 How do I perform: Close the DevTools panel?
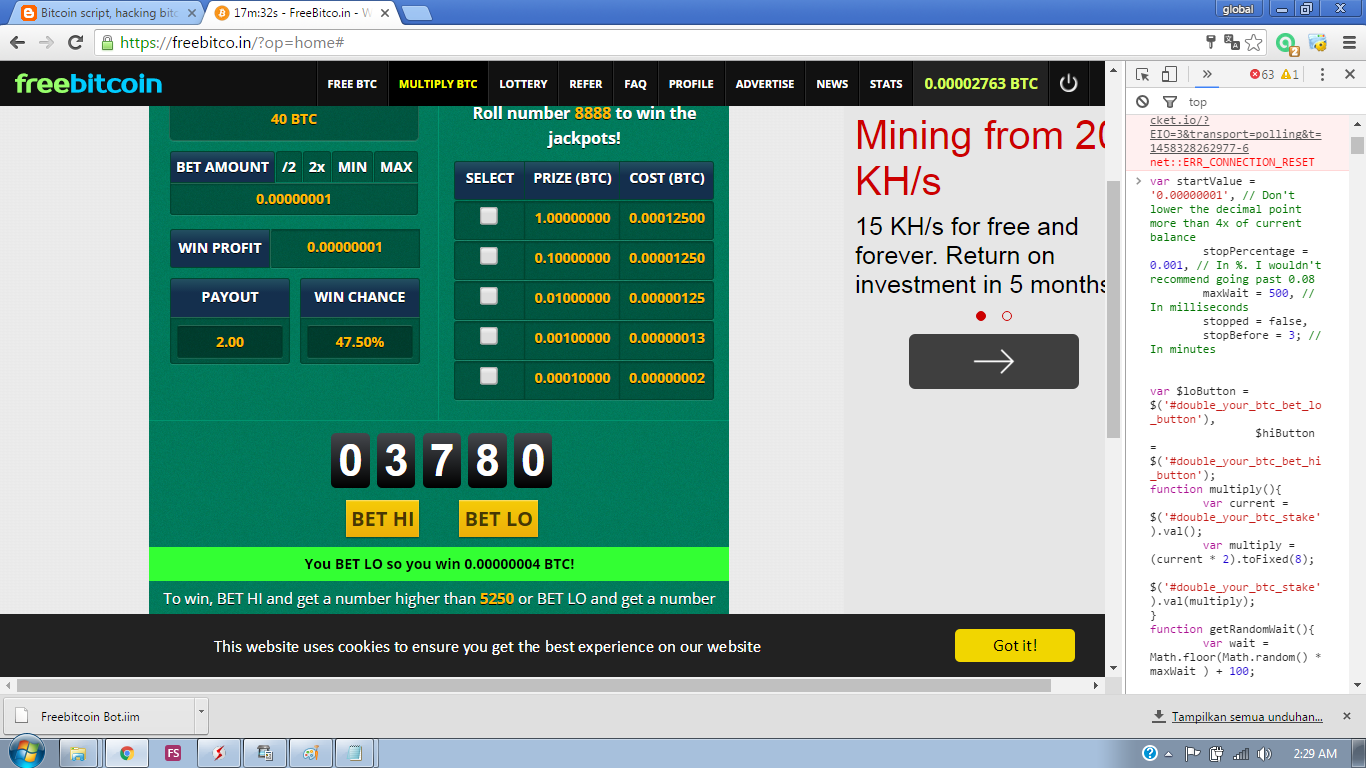tap(1349, 74)
